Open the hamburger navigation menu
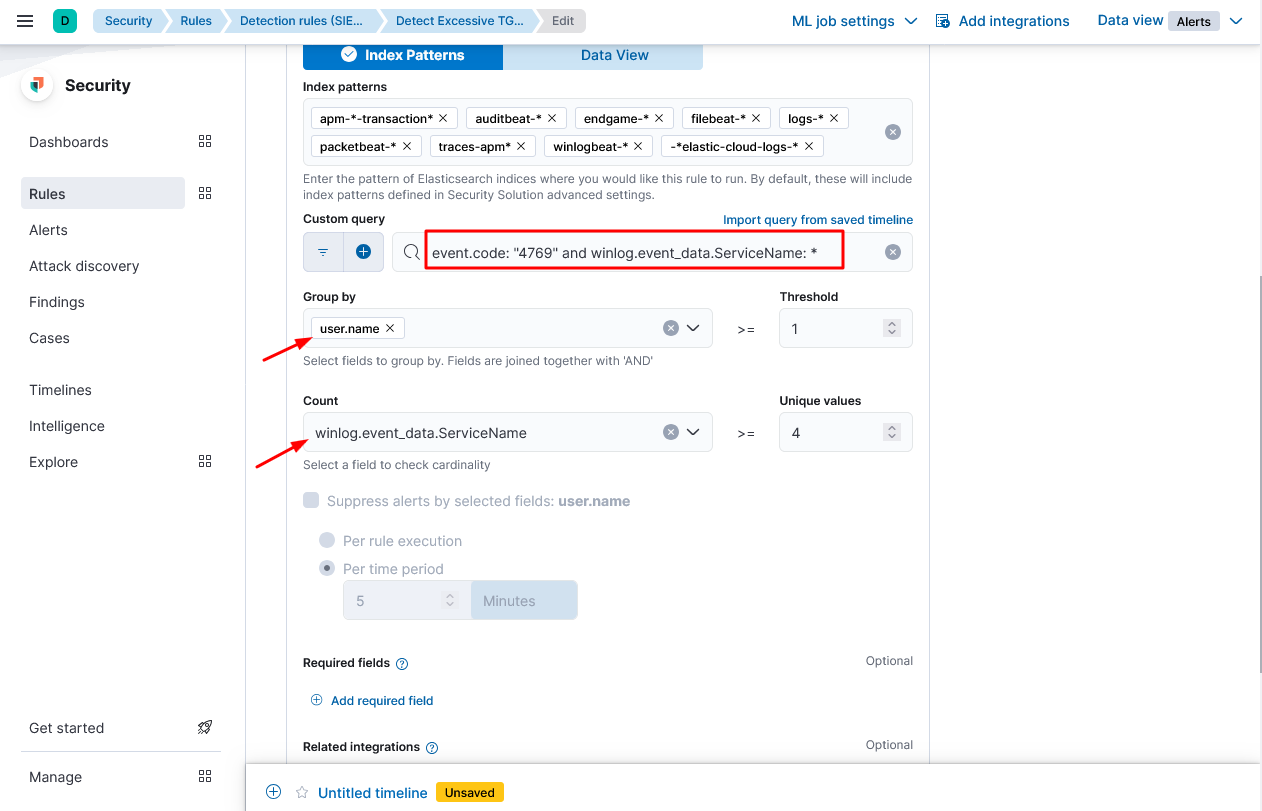The image size is (1262, 811). click(x=26, y=21)
